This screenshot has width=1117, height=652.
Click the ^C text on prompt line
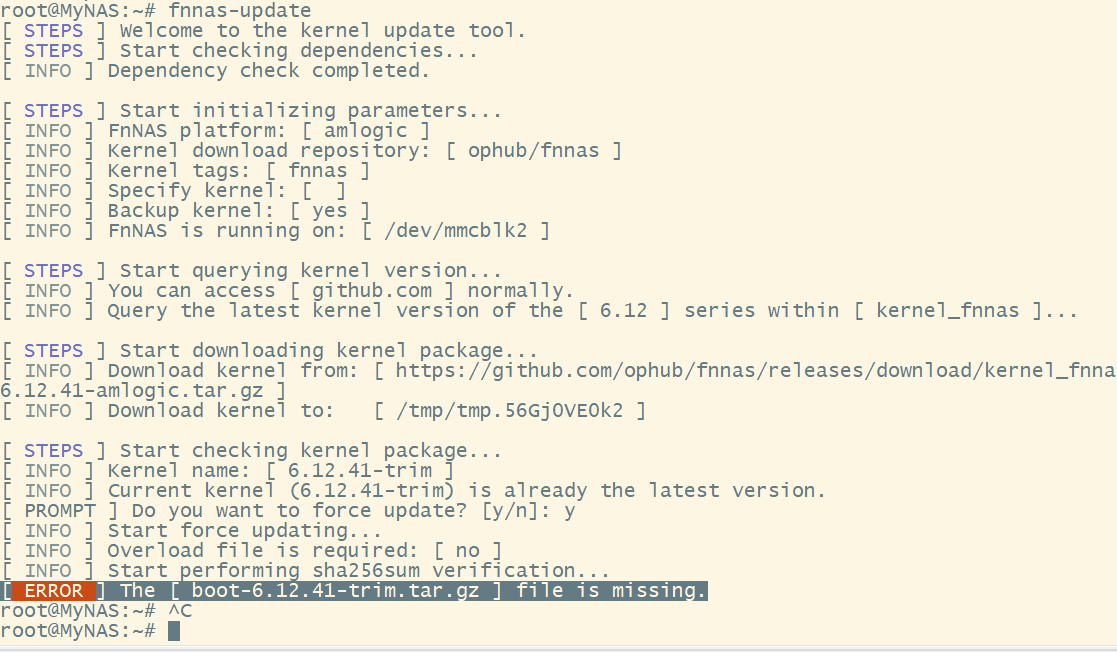(x=180, y=611)
